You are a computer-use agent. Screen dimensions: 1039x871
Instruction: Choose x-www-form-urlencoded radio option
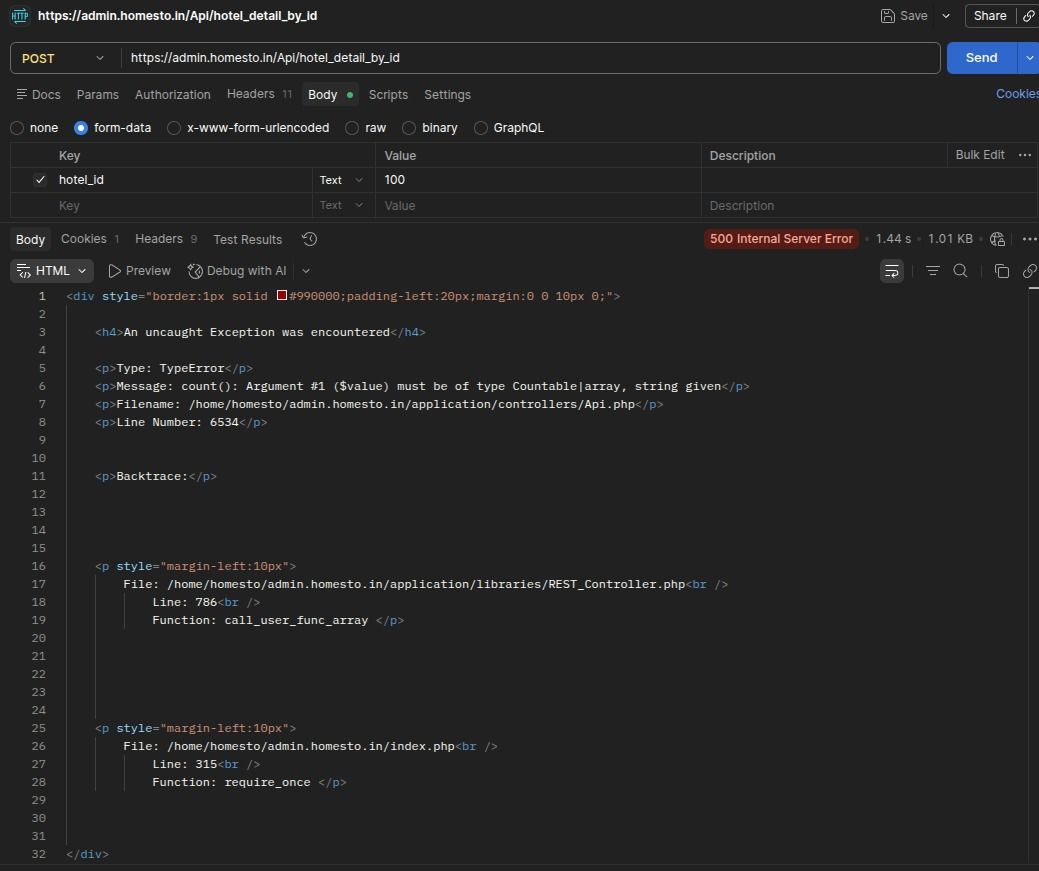coord(174,128)
